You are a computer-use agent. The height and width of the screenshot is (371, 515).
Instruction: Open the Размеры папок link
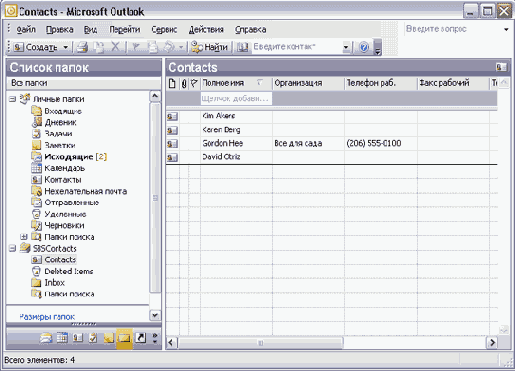[x=47, y=317]
